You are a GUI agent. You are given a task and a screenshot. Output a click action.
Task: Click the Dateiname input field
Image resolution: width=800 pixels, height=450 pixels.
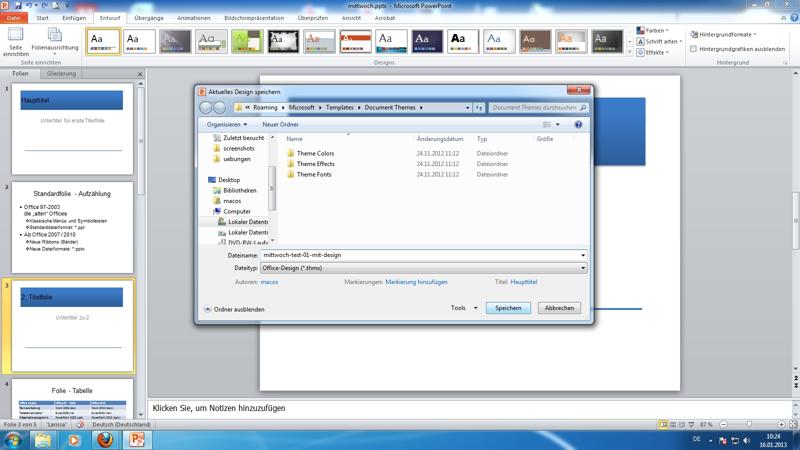(420, 255)
